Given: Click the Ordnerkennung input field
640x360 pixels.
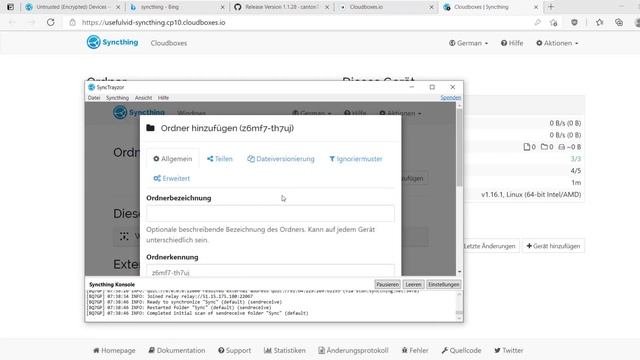Looking at the screenshot, I should (270, 271).
